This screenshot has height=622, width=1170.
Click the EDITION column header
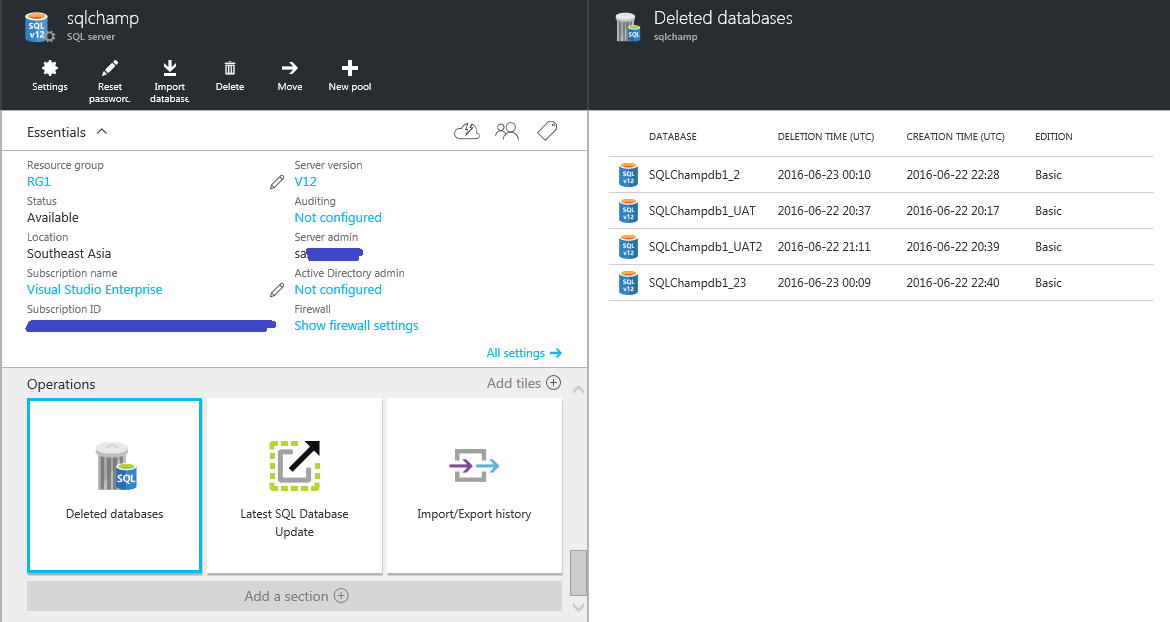1054,136
